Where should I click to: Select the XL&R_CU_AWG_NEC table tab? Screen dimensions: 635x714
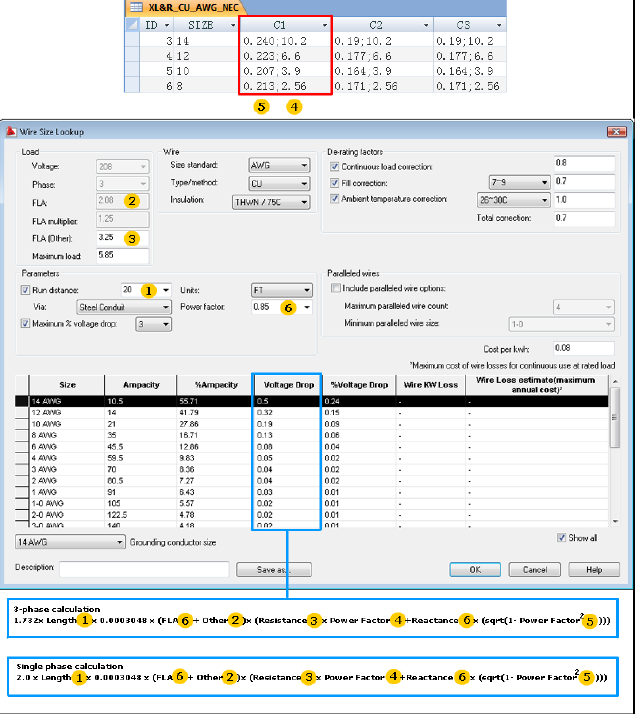pos(187,7)
